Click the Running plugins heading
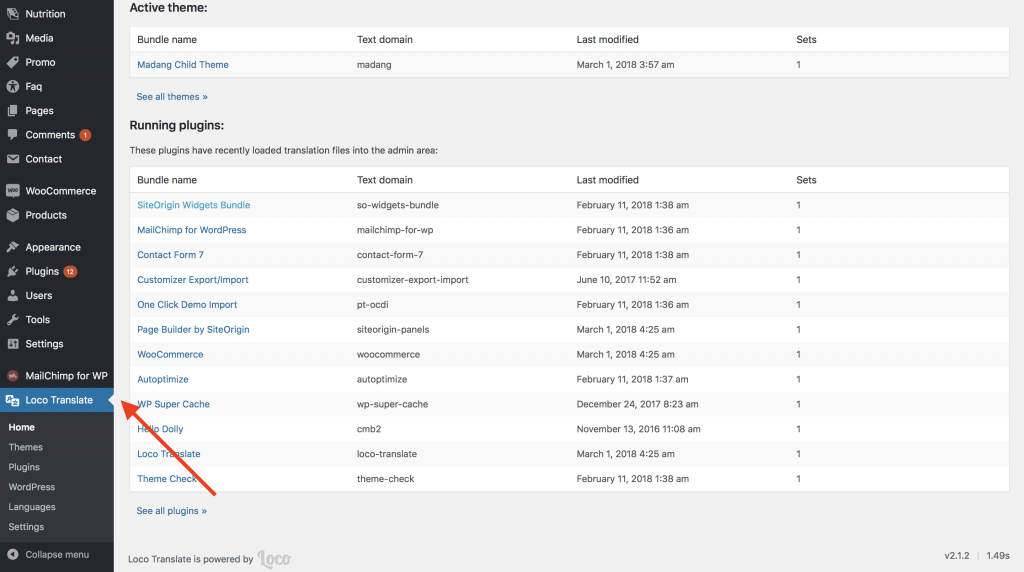This screenshot has height=572, width=1024. pyautogui.click(x=176, y=125)
